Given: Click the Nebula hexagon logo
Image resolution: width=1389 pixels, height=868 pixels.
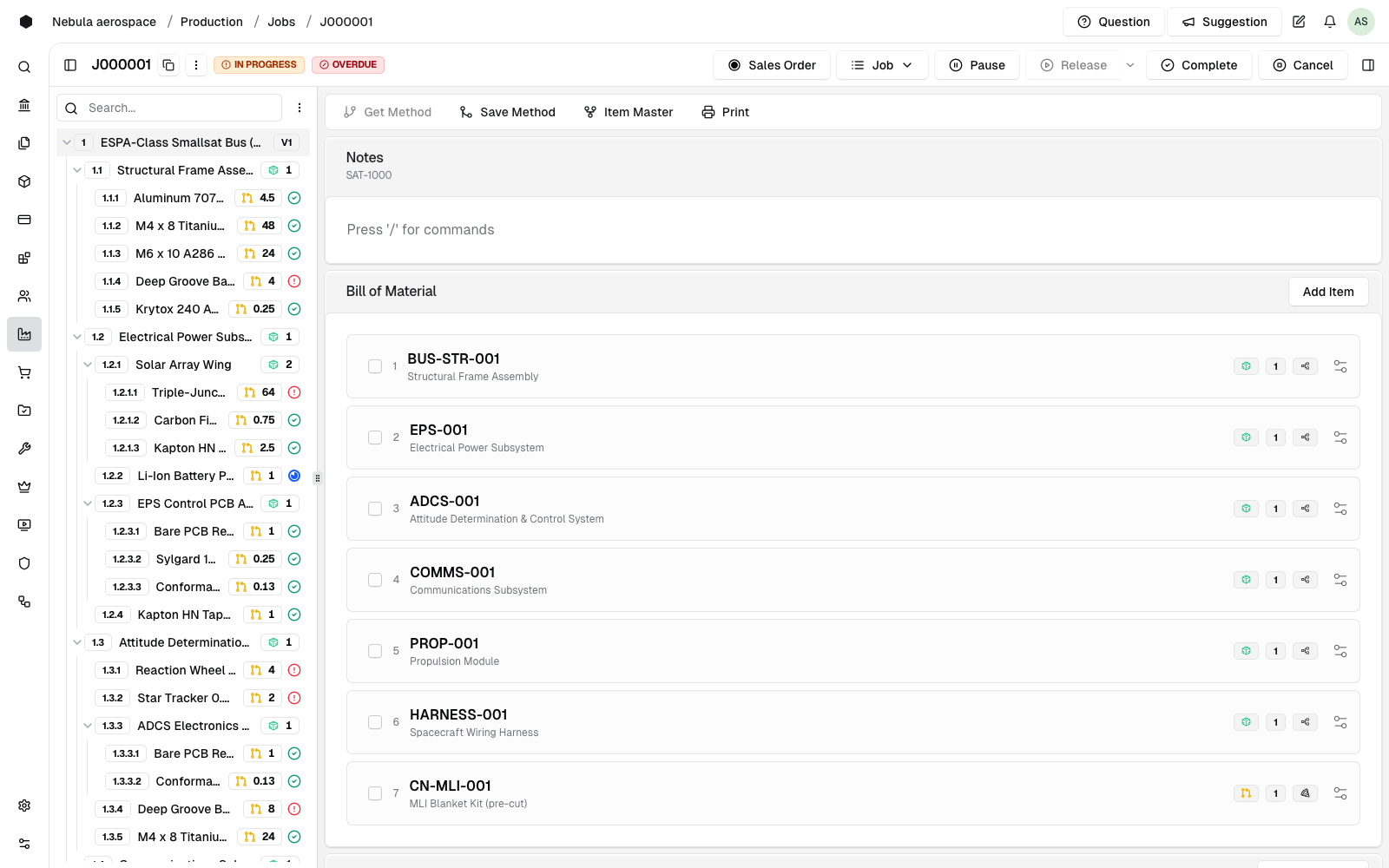Looking at the screenshot, I should (26, 22).
